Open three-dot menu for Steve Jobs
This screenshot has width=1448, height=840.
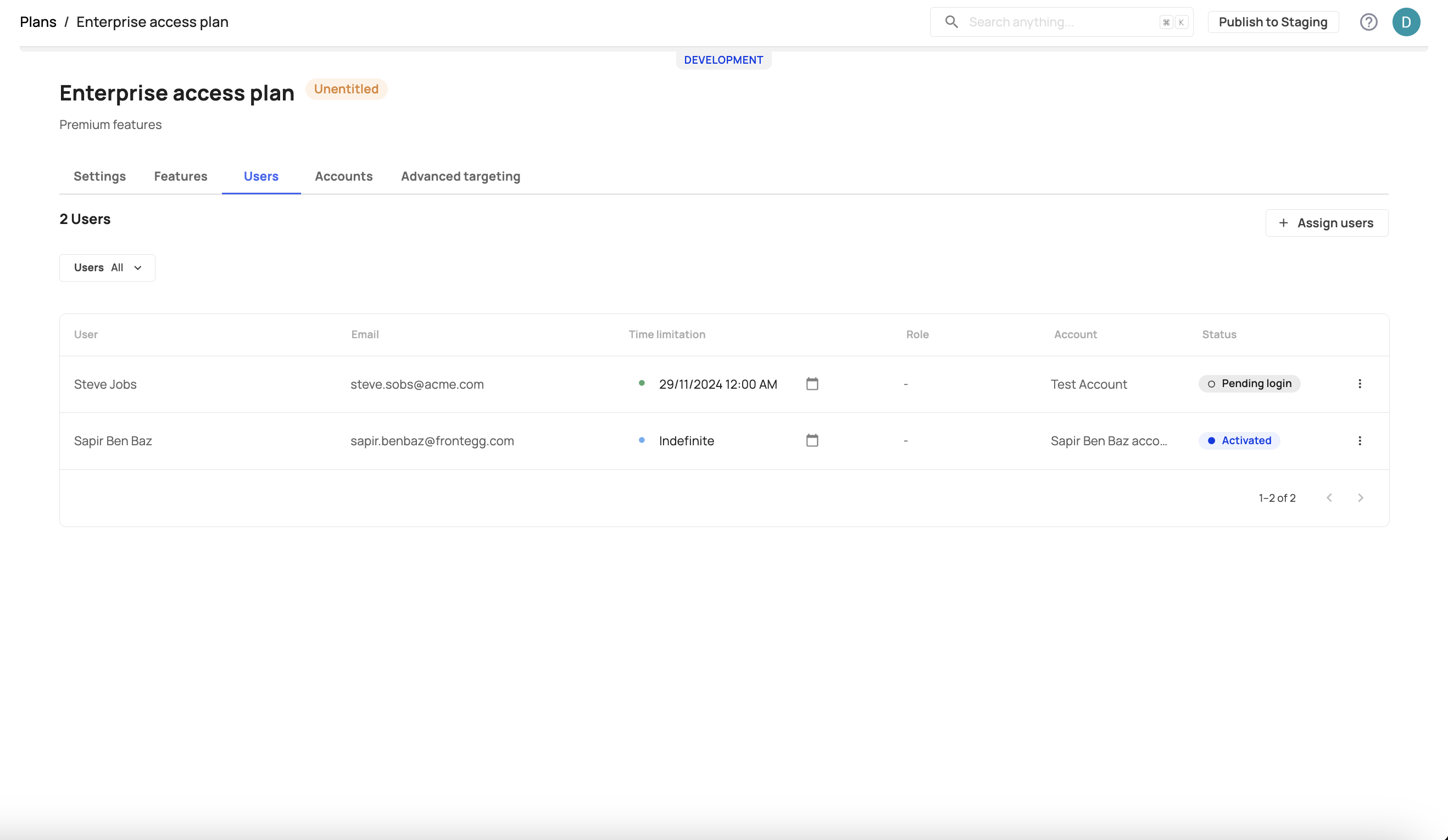click(1360, 384)
